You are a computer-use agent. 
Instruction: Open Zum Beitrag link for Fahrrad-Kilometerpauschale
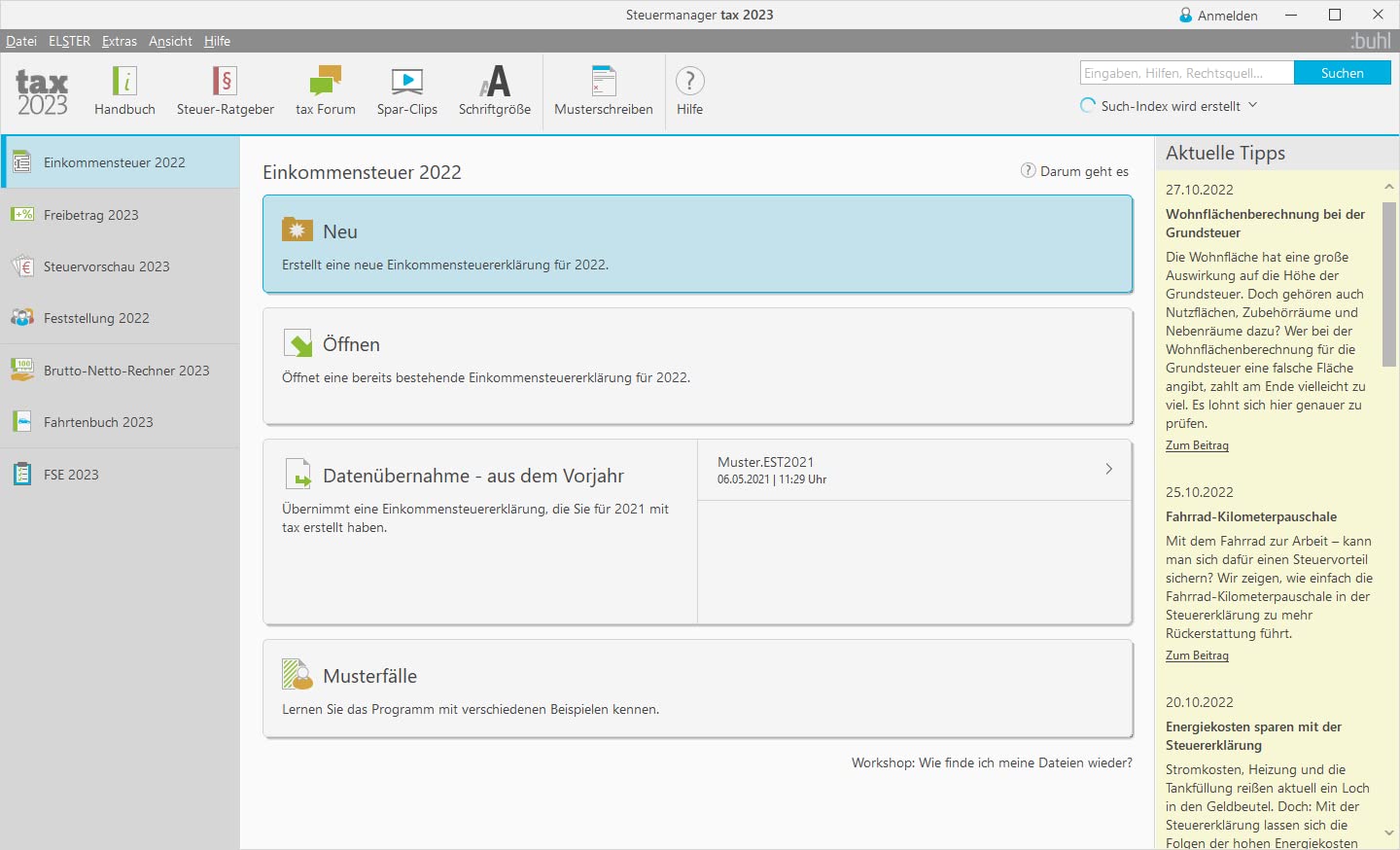tap(1197, 655)
